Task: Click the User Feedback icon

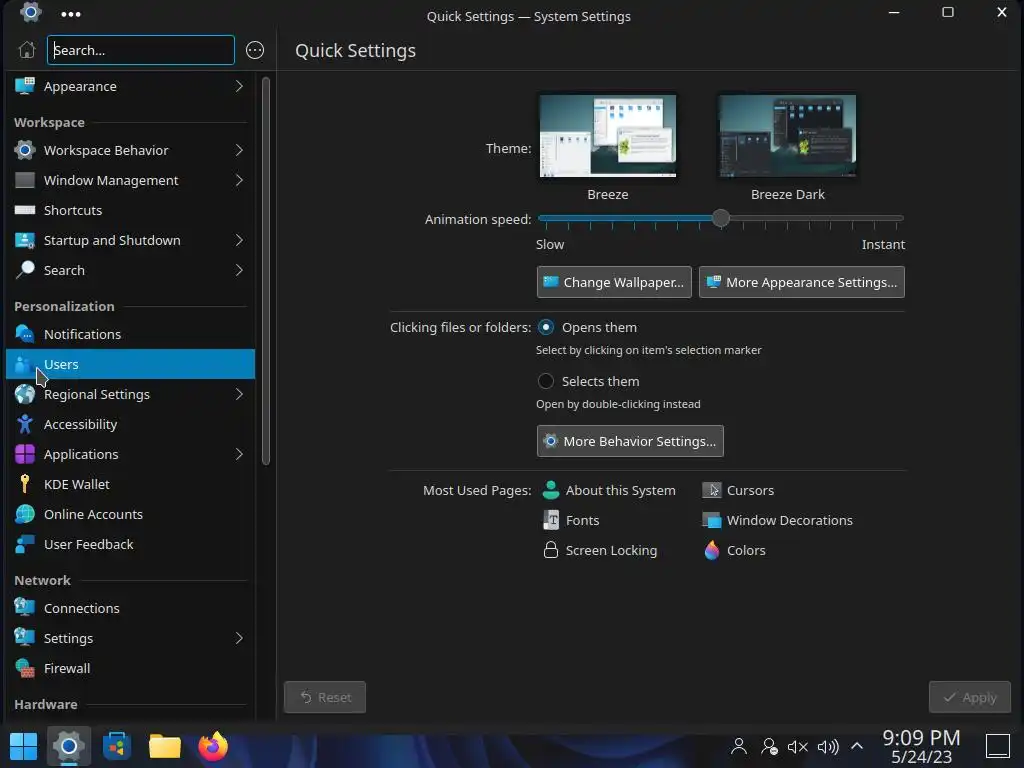Action: coord(25,544)
